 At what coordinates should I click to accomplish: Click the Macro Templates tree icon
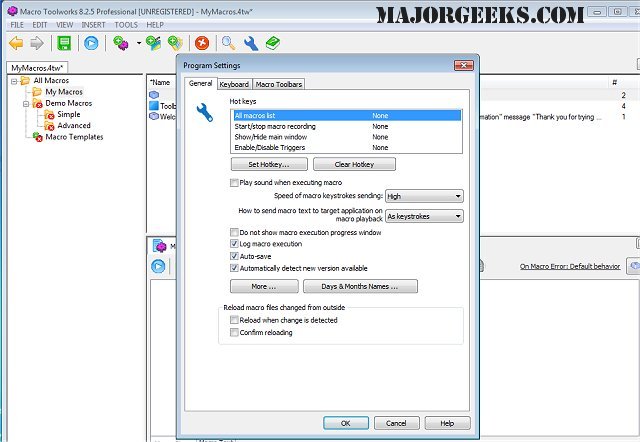37,137
